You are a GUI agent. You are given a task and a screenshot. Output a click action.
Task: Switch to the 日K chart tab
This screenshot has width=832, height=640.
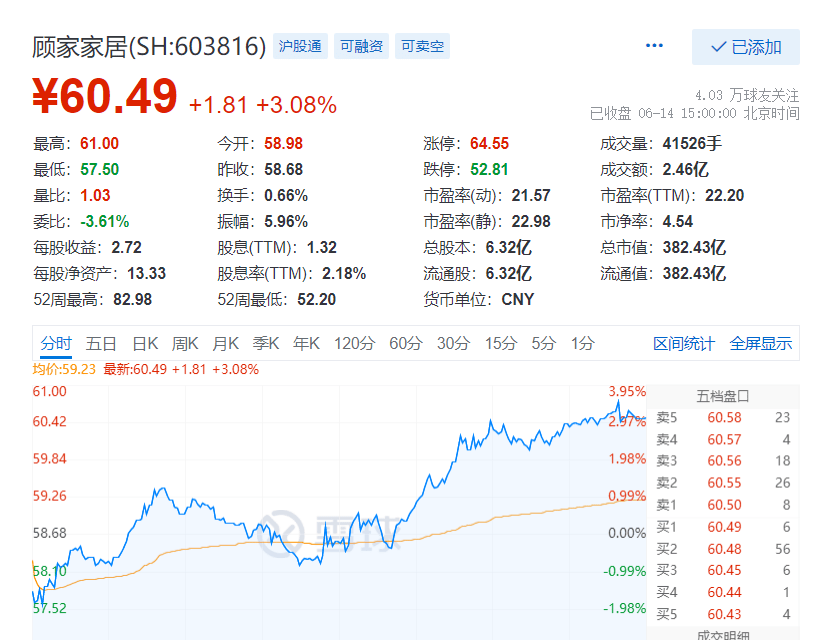(145, 344)
